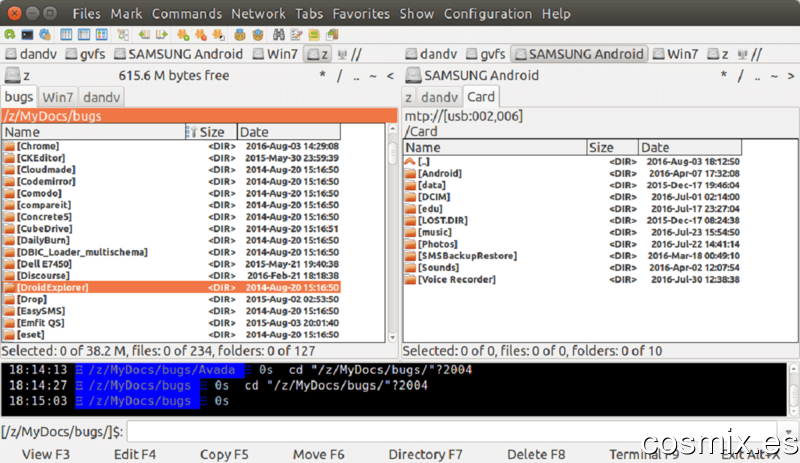The width and height of the screenshot is (800, 463).
Task: Click the left panel vertical scrollbar
Action: pyautogui.click(x=392, y=233)
